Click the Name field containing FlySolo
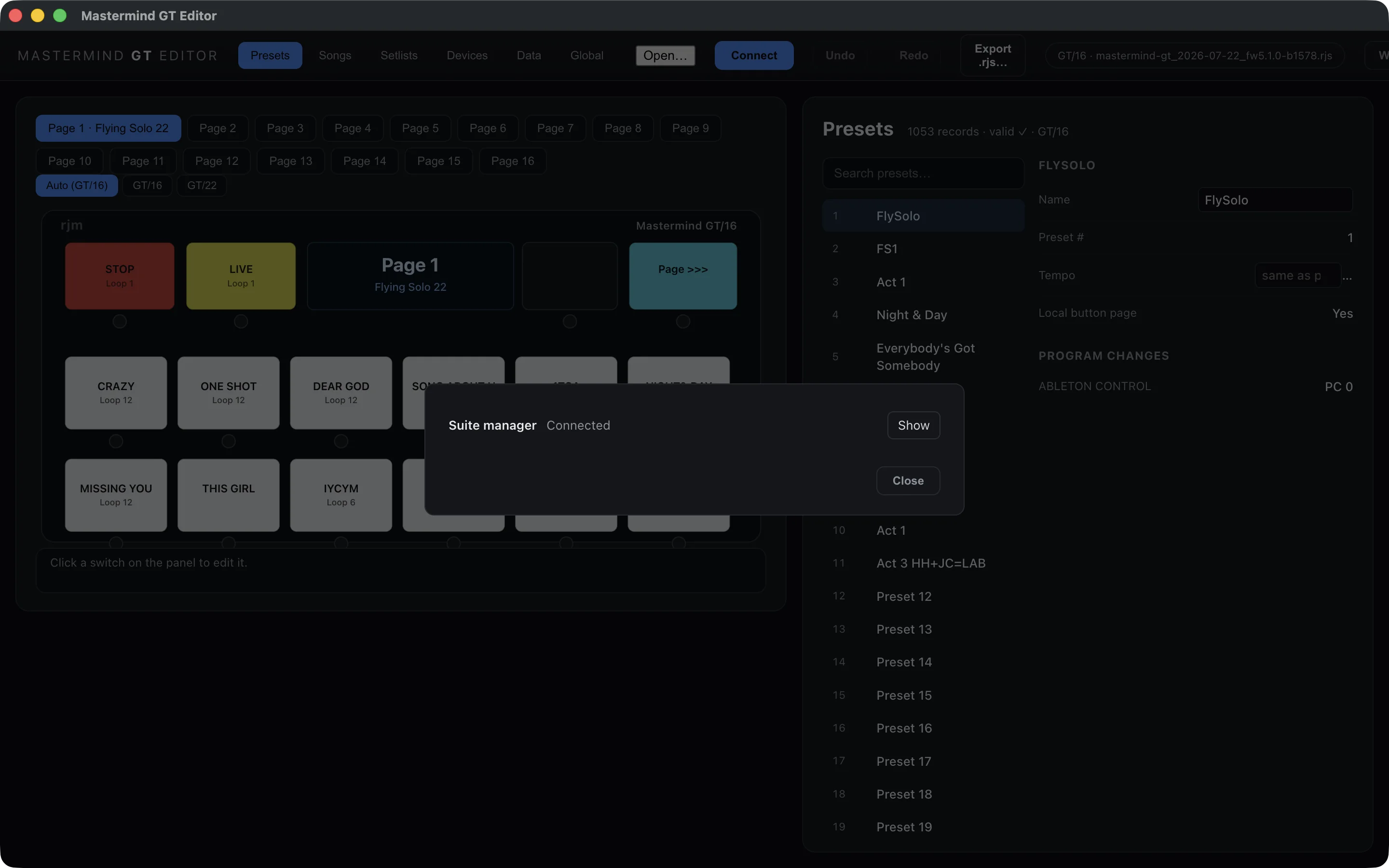Image resolution: width=1389 pixels, height=868 pixels. click(x=1275, y=200)
